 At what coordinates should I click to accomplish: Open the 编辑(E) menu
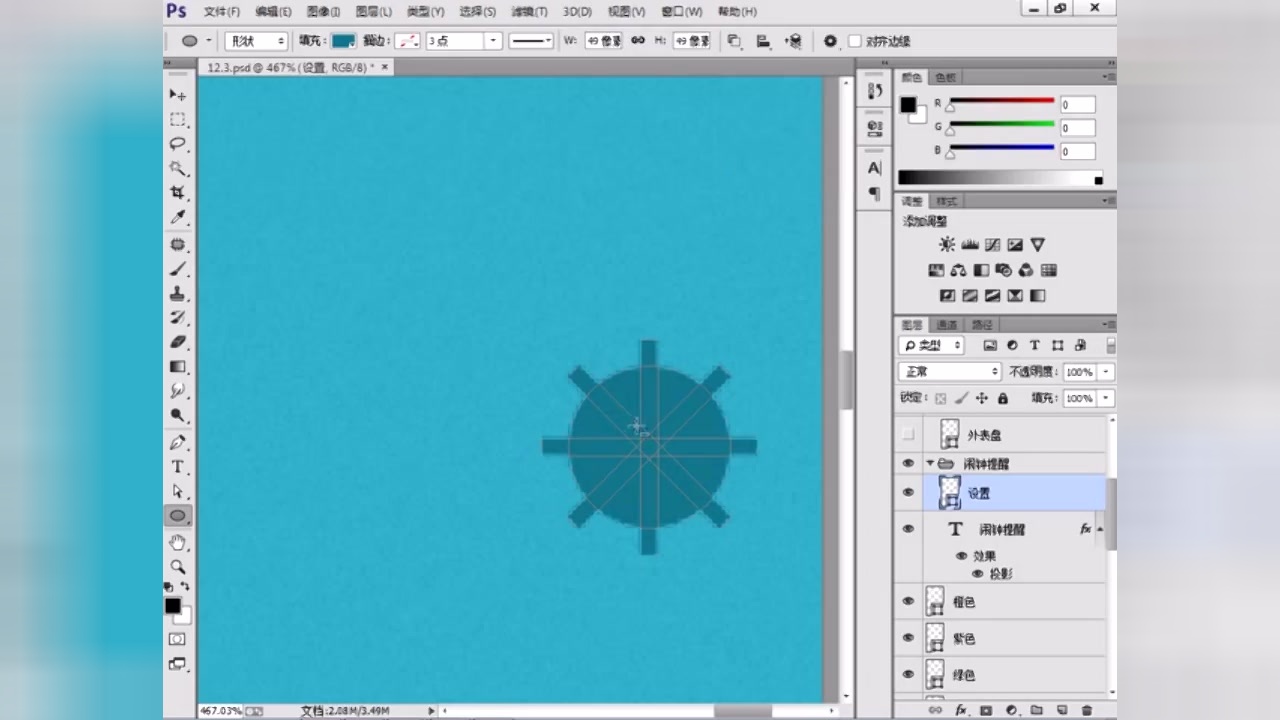pyautogui.click(x=273, y=11)
